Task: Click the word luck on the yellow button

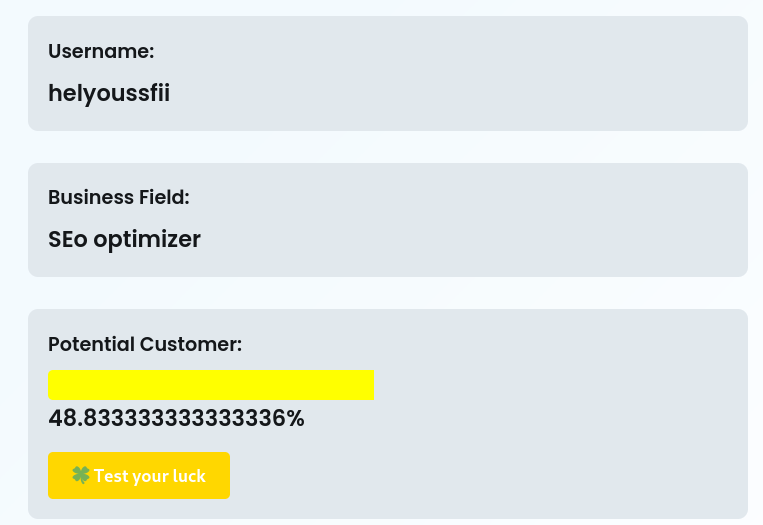Action: 190,476
